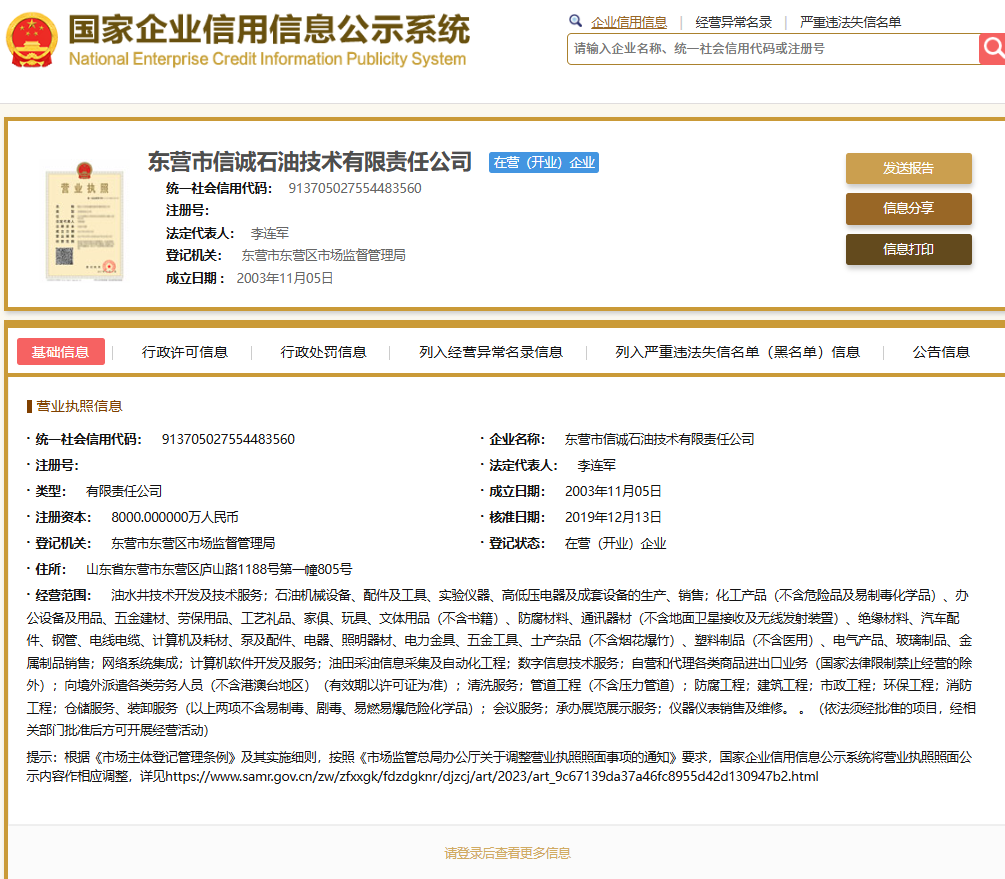Select the 经营异常名录 search tab
Image resolution: width=1005 pixels, height=879 pixels.
tap(733, 22)
